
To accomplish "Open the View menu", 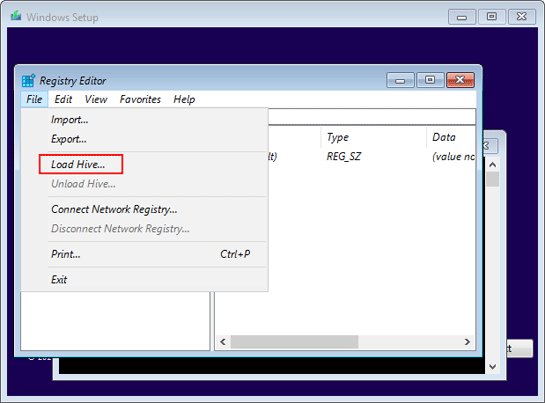I will coord(96,99).
